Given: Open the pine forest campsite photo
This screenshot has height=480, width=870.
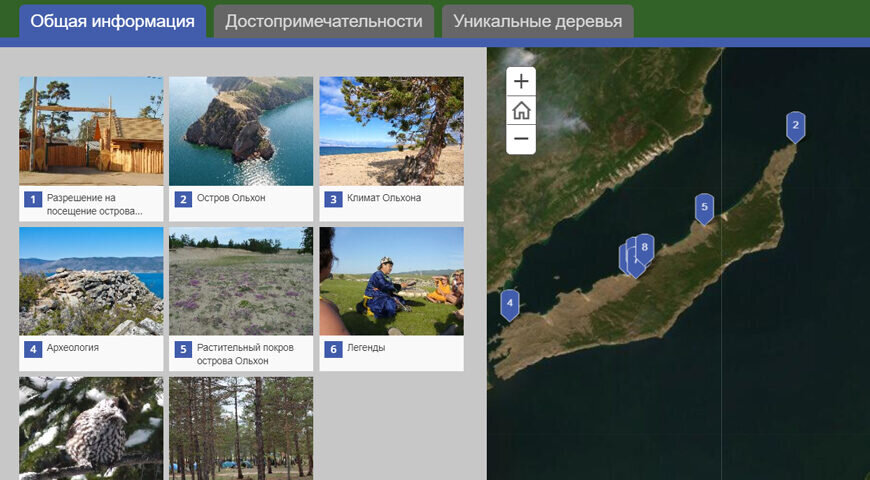Looking at the screenshot, I should pyautogui.click(x=241, y=428).
